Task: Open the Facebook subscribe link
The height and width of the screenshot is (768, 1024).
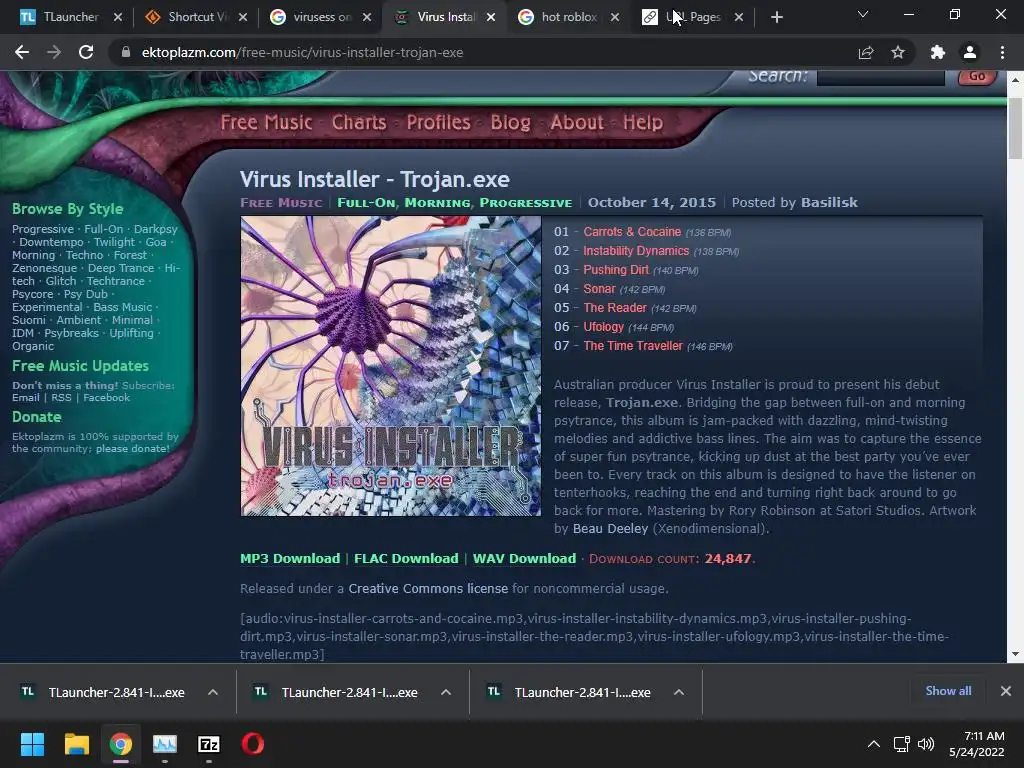Action: click(106, 398)
